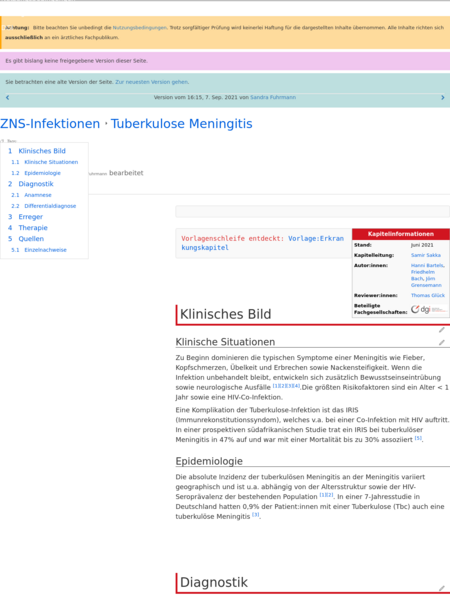This screenshot has height=600, width=450.
Task: Click 'Es gibt bislang keine freigegebene Version' notice
Action: point(76,61)
